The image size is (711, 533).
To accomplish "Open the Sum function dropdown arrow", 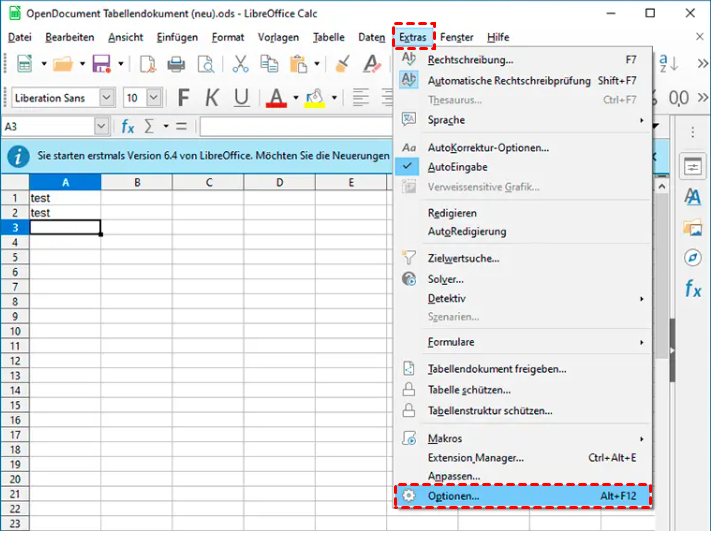I will pyautogui.click(x=166, y=127).
